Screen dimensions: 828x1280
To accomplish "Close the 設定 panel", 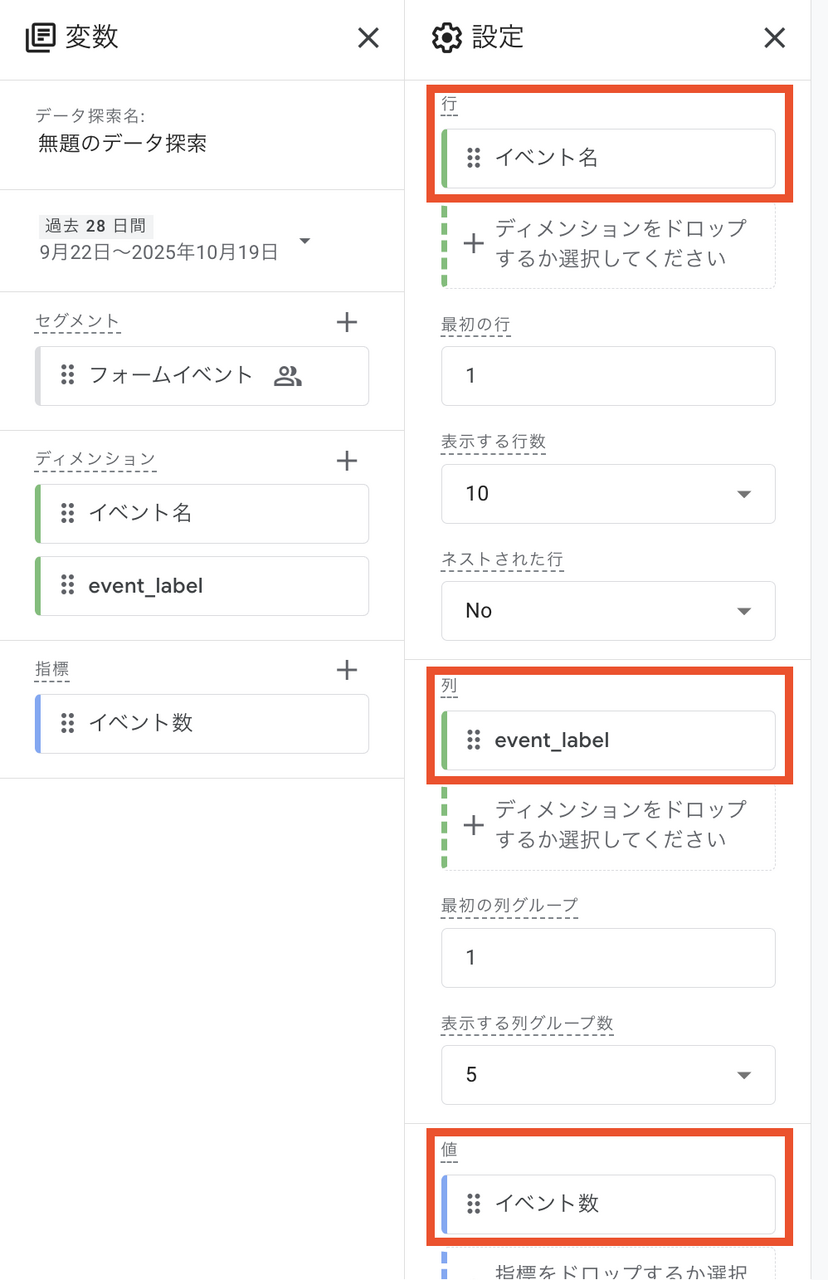I will [774, 38].
